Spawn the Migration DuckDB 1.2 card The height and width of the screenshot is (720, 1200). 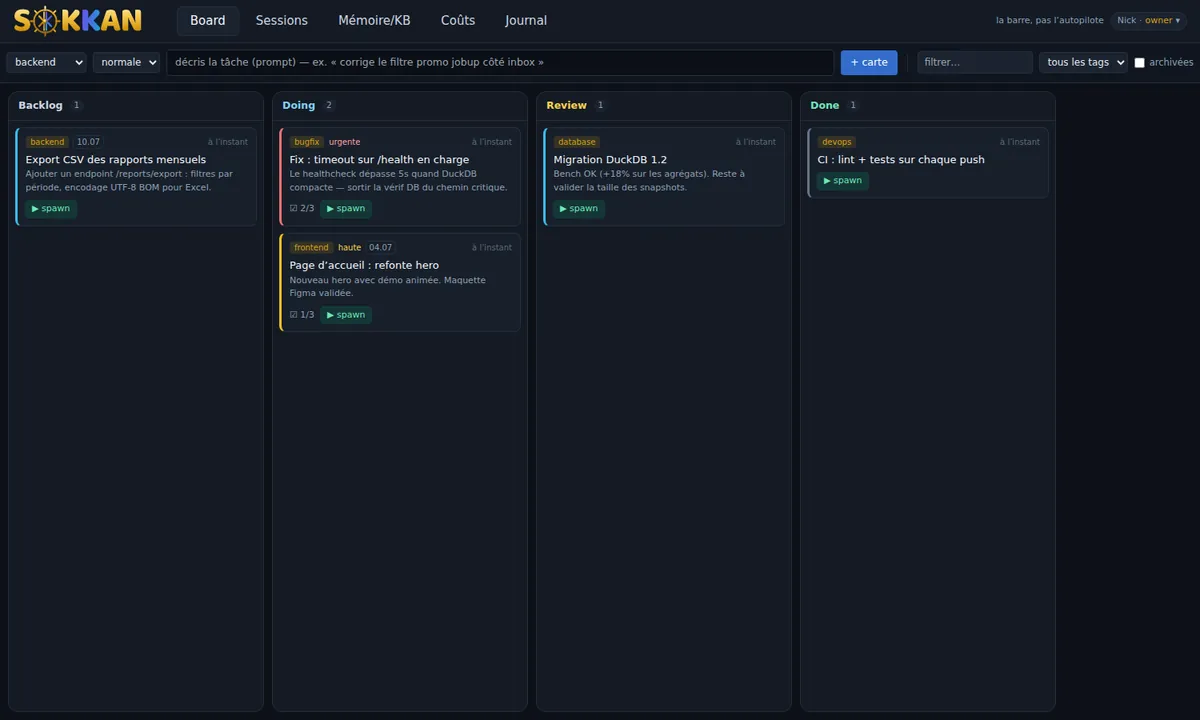[579, 209]
